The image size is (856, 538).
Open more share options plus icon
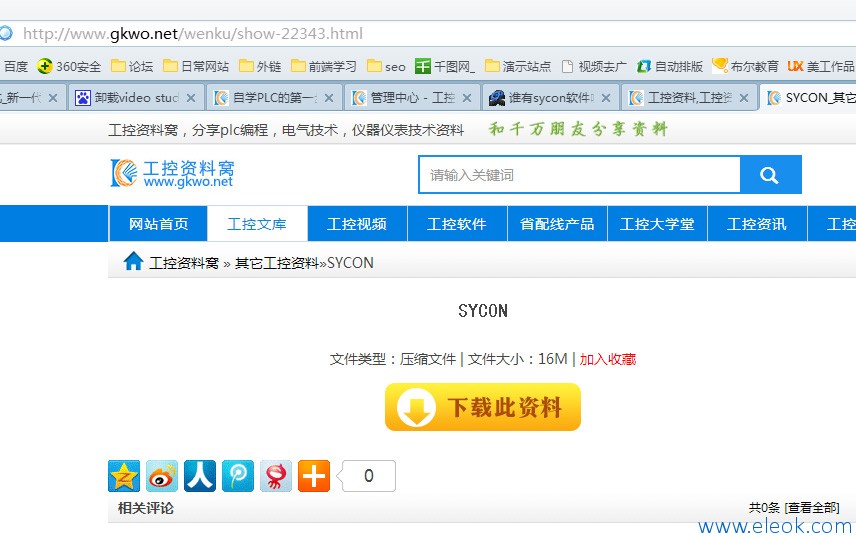pyautogui.click(x=314, y=476)
